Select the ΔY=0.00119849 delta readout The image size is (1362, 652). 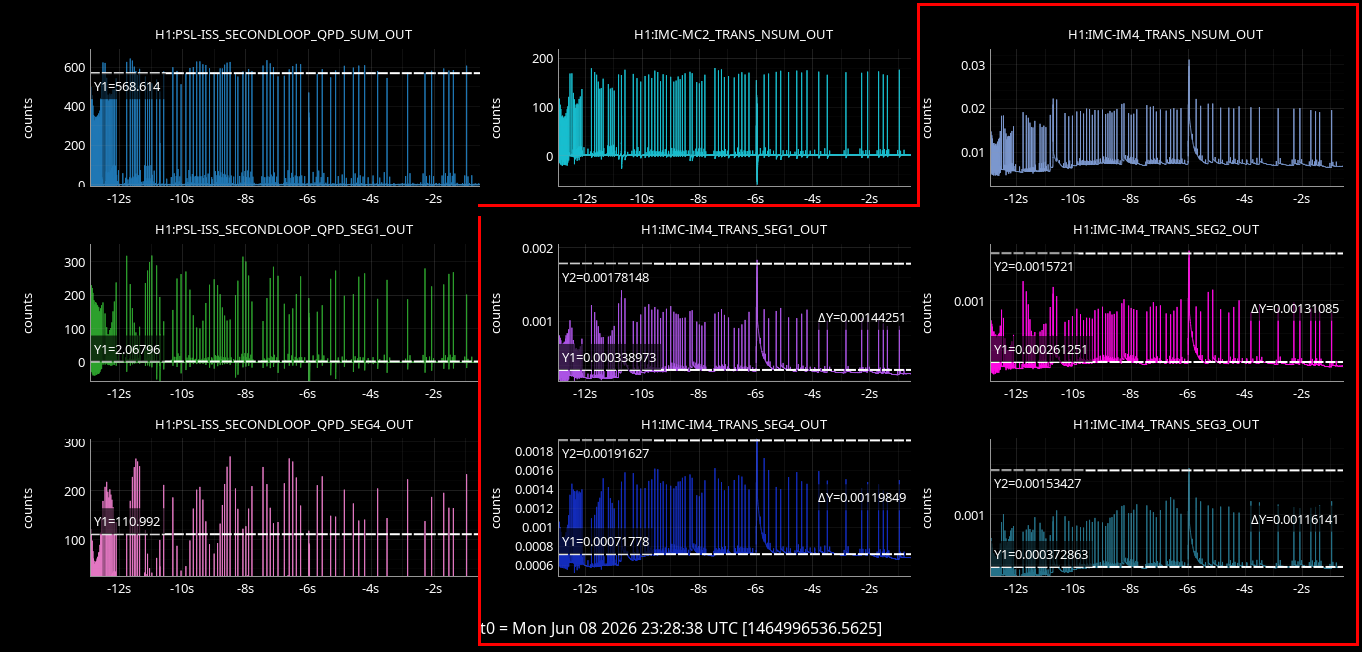click(862, 497)
